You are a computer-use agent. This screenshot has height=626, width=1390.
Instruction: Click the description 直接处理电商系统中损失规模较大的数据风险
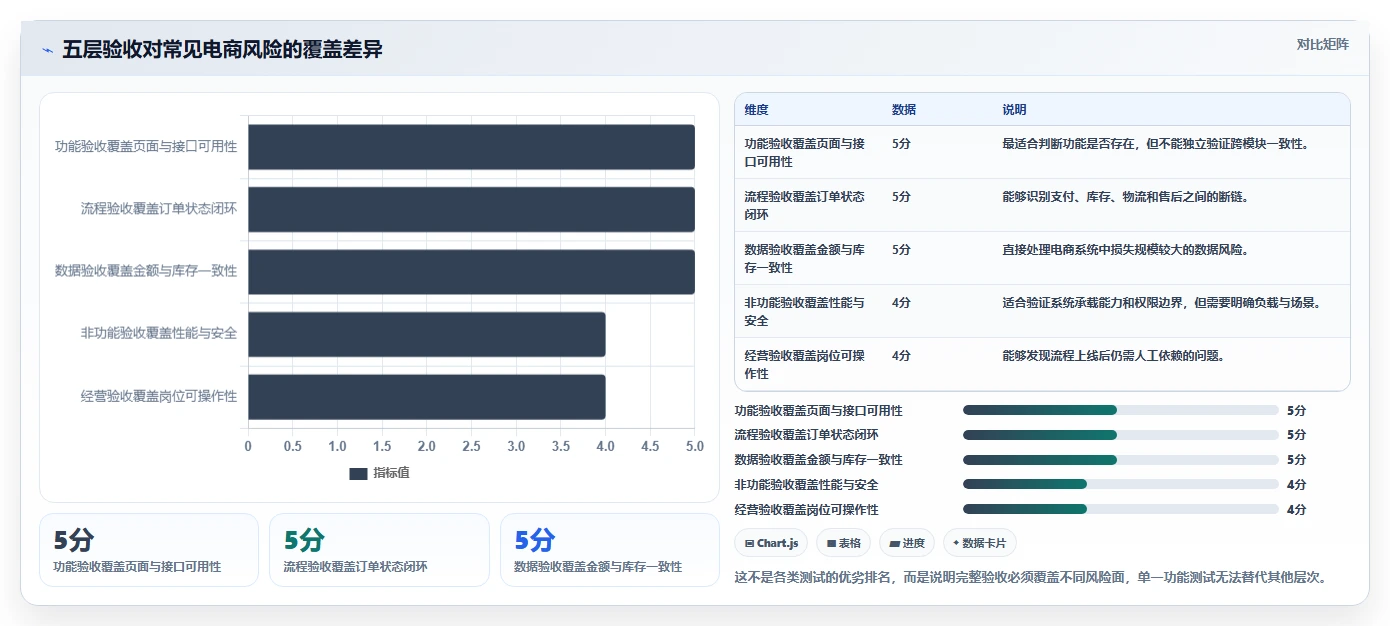point(1126,249)
